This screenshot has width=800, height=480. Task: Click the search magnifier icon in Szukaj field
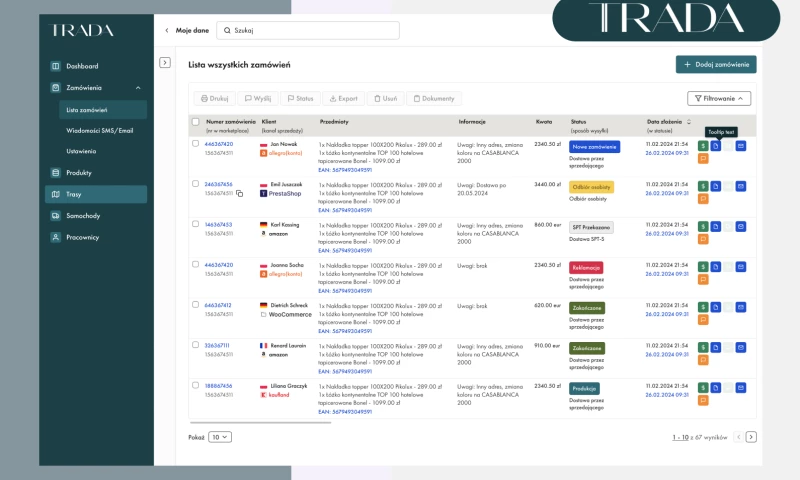pyautogui.click(x=228, y=30)
